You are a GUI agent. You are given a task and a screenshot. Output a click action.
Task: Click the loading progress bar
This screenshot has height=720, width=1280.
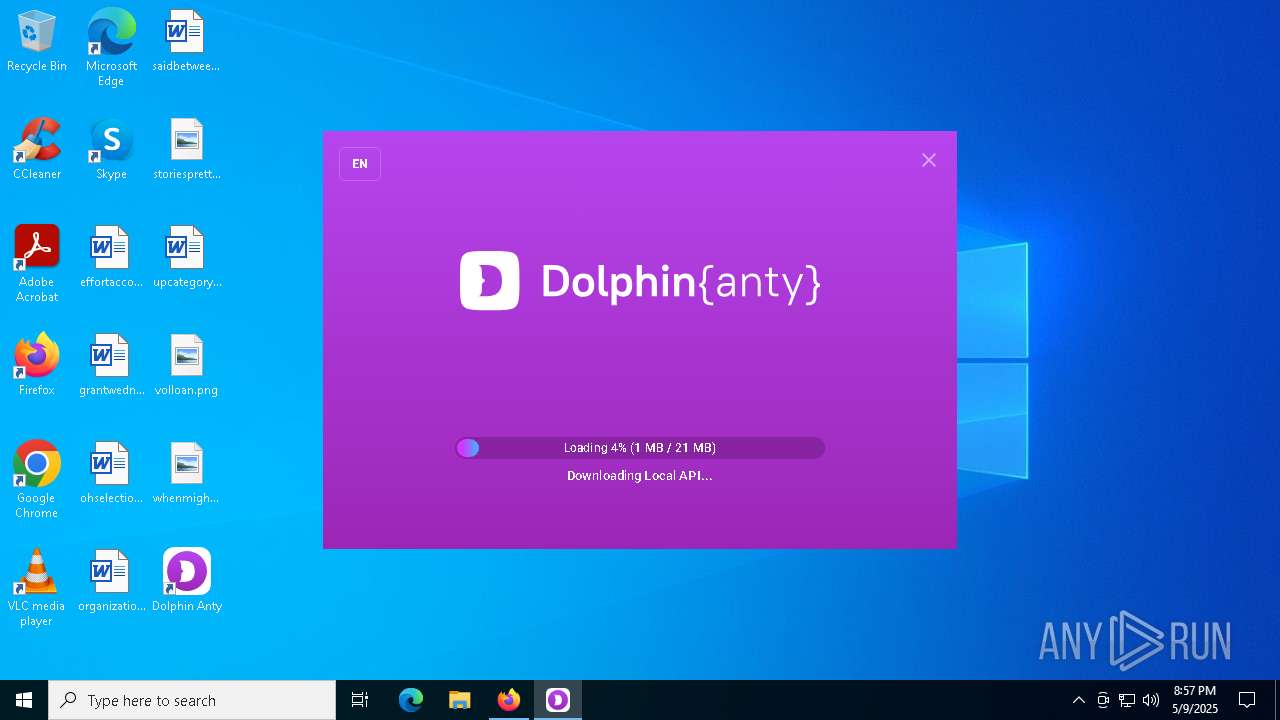[x=640, y=448]
